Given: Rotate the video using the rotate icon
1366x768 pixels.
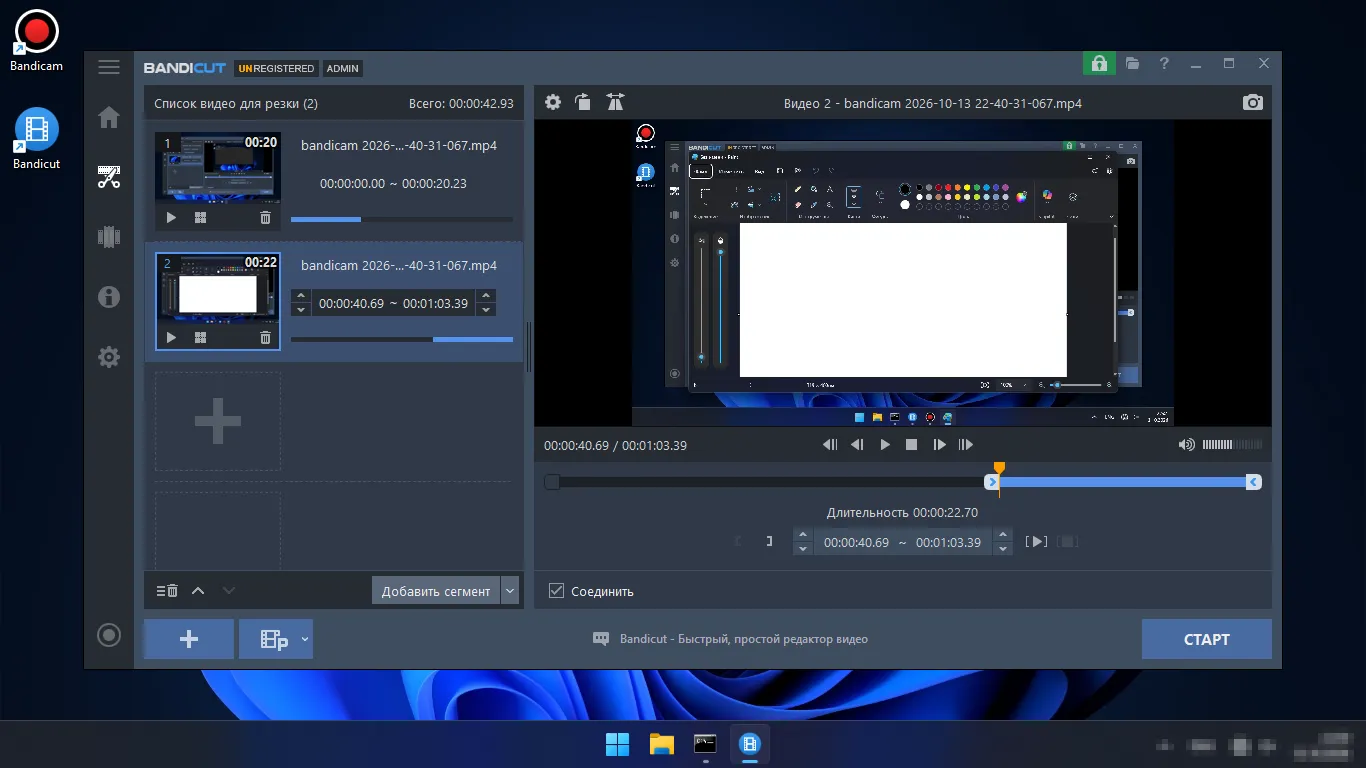Looking at the screenshot, I should point(583,102).
